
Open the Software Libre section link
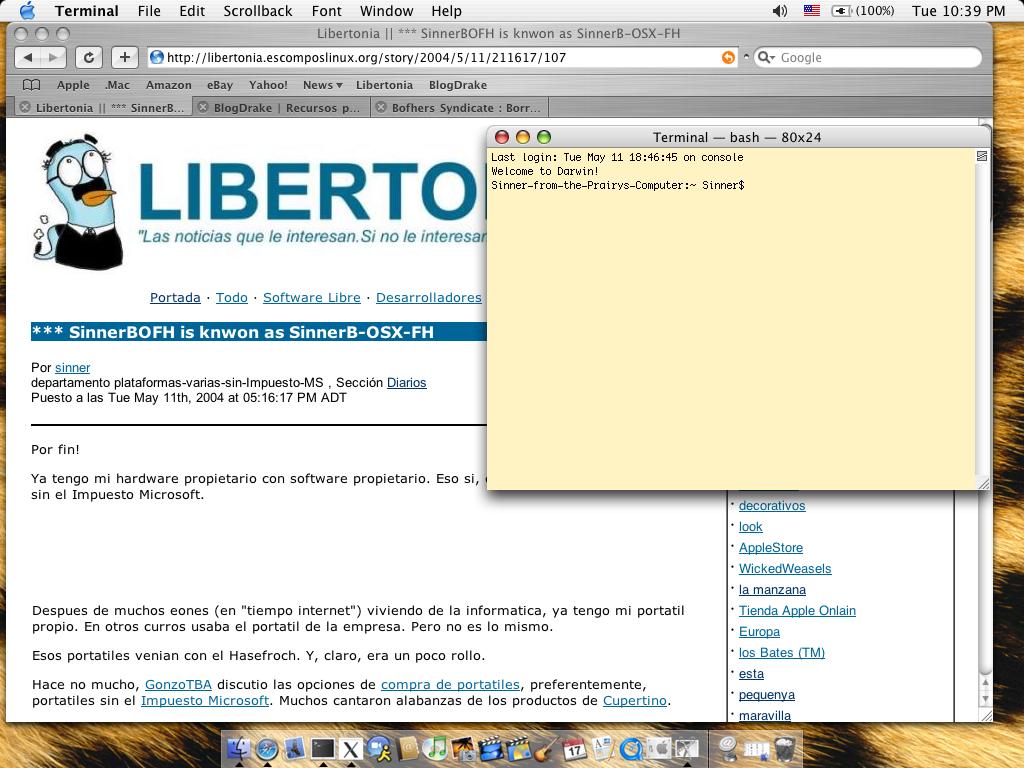(312, 298)
